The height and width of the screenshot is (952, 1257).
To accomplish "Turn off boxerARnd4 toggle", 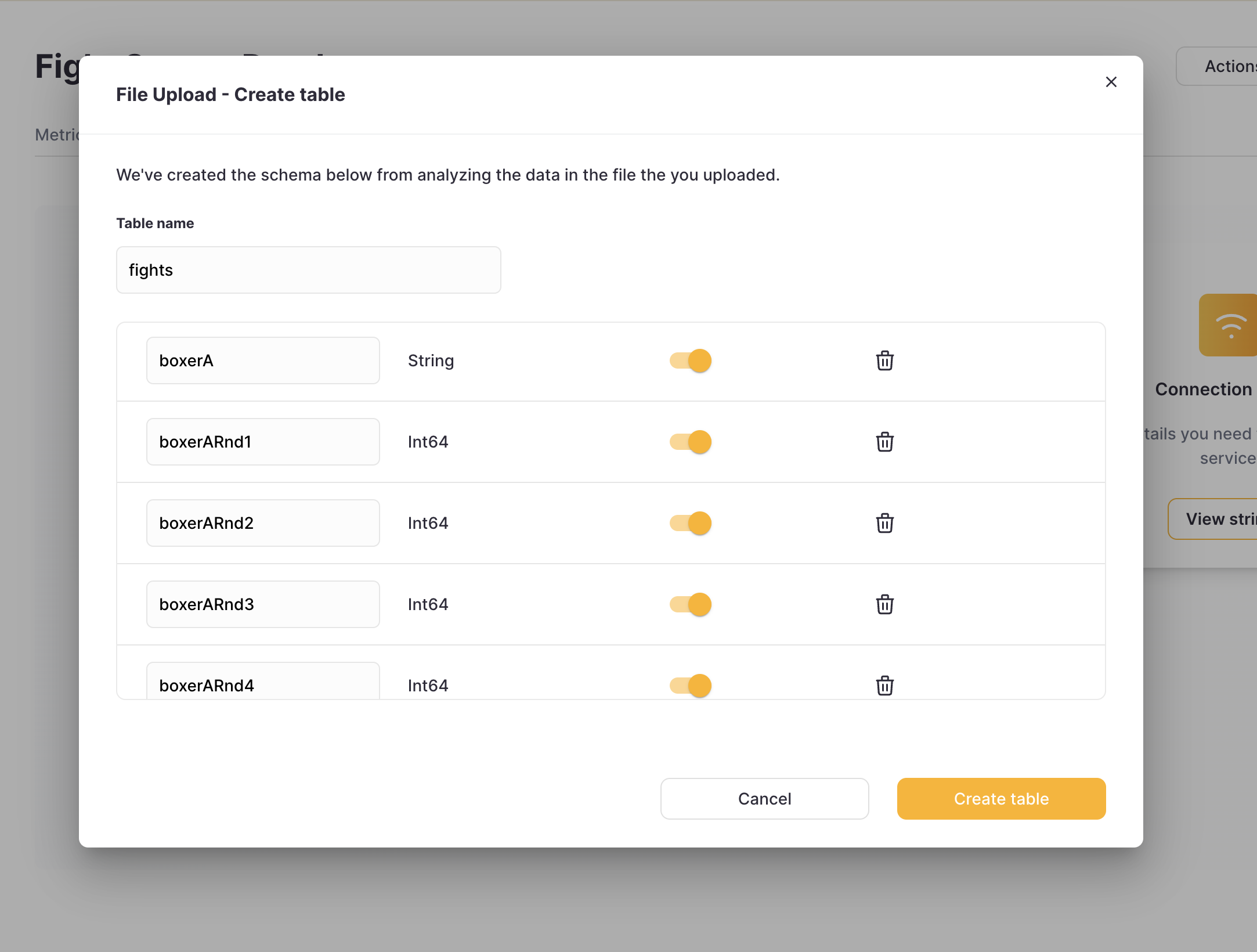I will coord(691,686).
